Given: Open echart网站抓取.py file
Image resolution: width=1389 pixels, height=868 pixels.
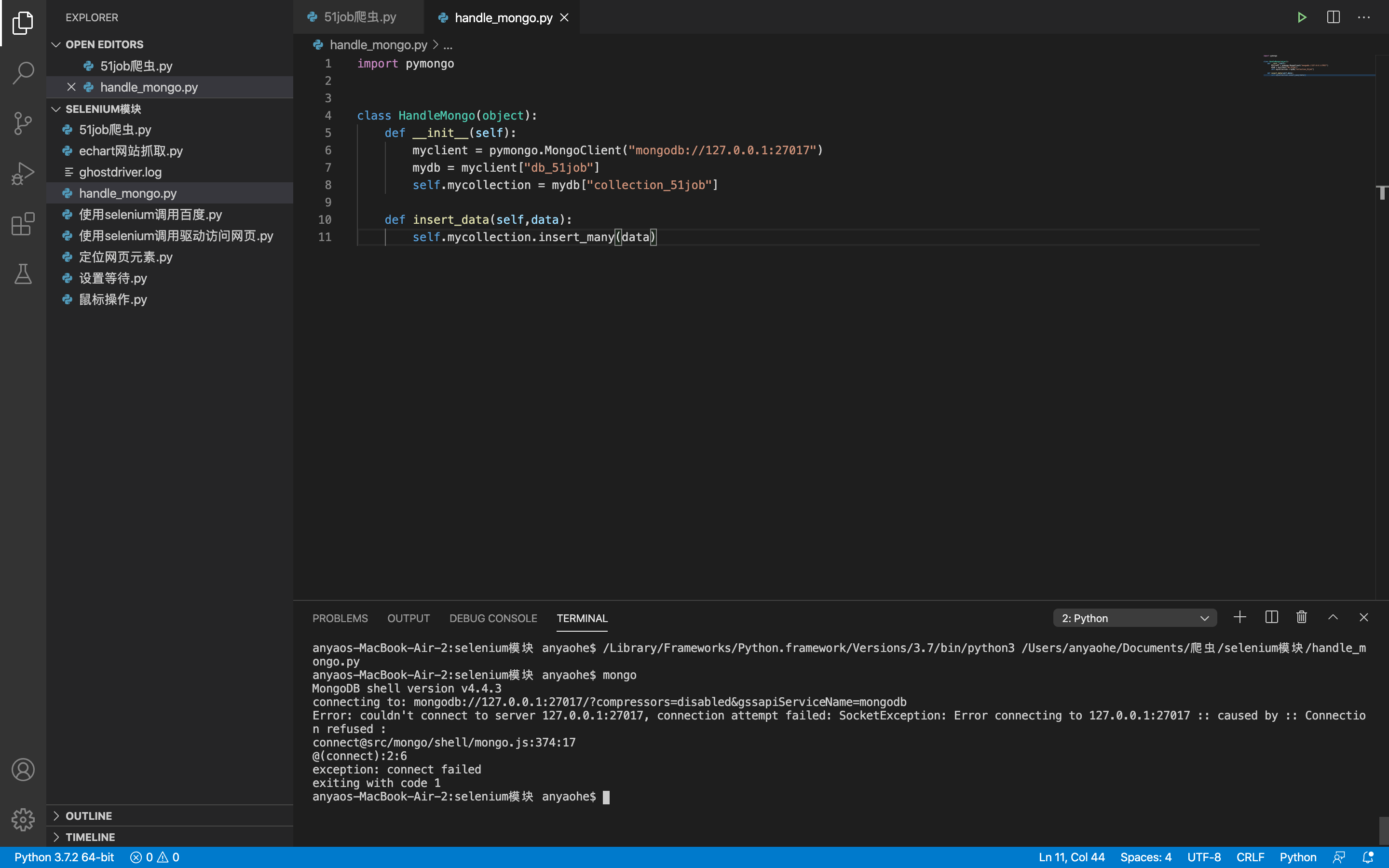Looking at the screenshot, I should click(170, 151).
